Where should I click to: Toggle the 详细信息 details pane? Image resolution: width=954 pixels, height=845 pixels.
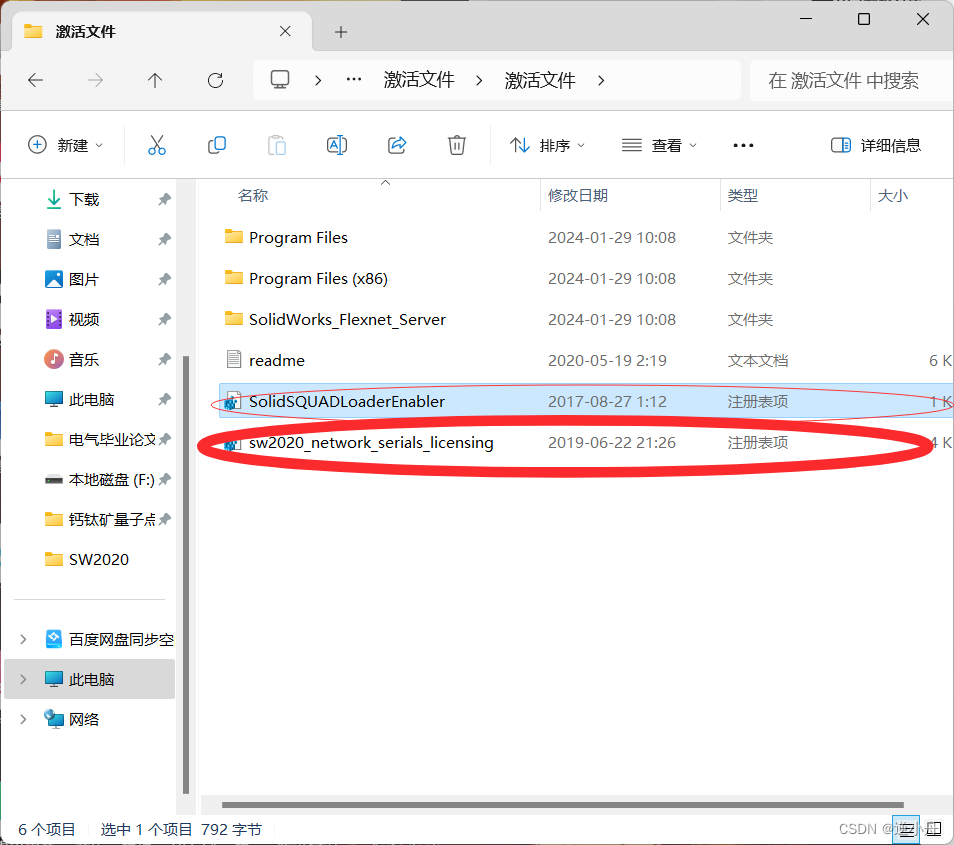point(876,145)
